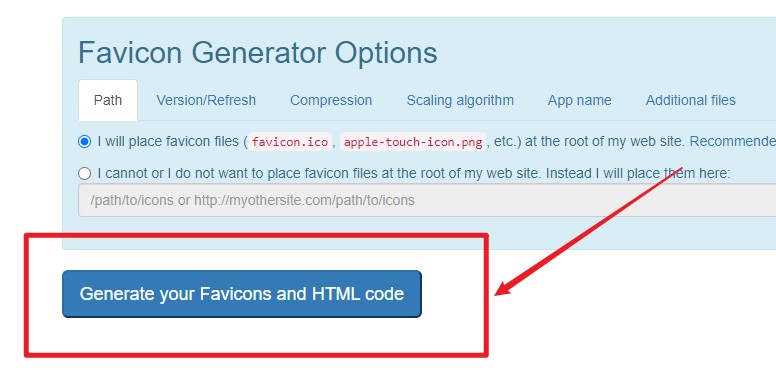Image resolution: width=776 pixels, height=378 pixels.
Task: Click the Recommended text after the root option
Action: click(x=732, y=142)
